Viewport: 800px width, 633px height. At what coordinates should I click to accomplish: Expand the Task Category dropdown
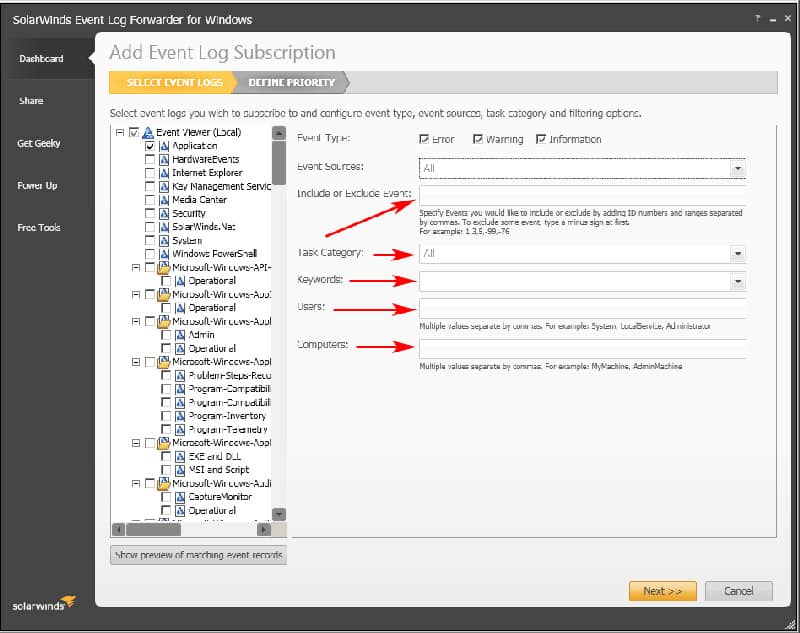click(x=738, y=255)
